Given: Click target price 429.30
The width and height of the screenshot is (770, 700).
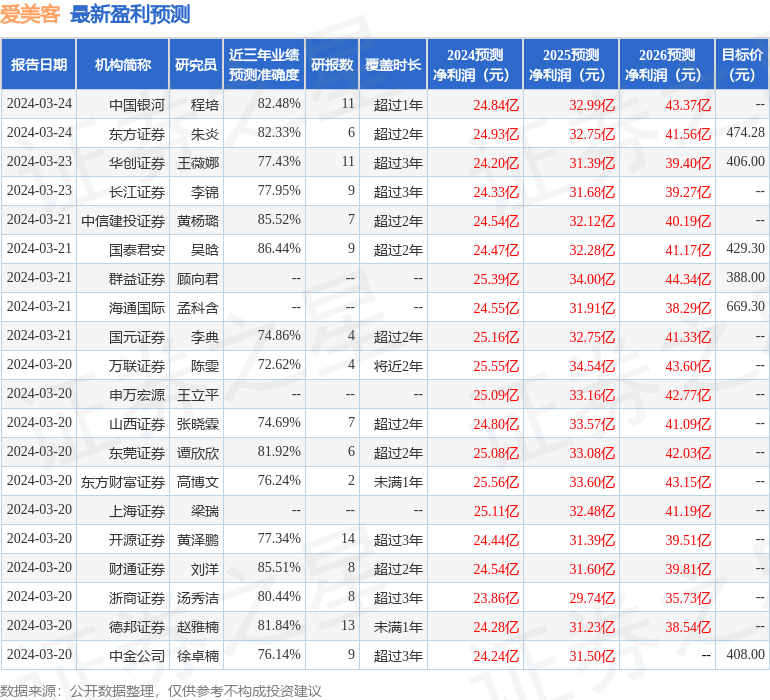Looking at the screenshot, I should (745, 249).
